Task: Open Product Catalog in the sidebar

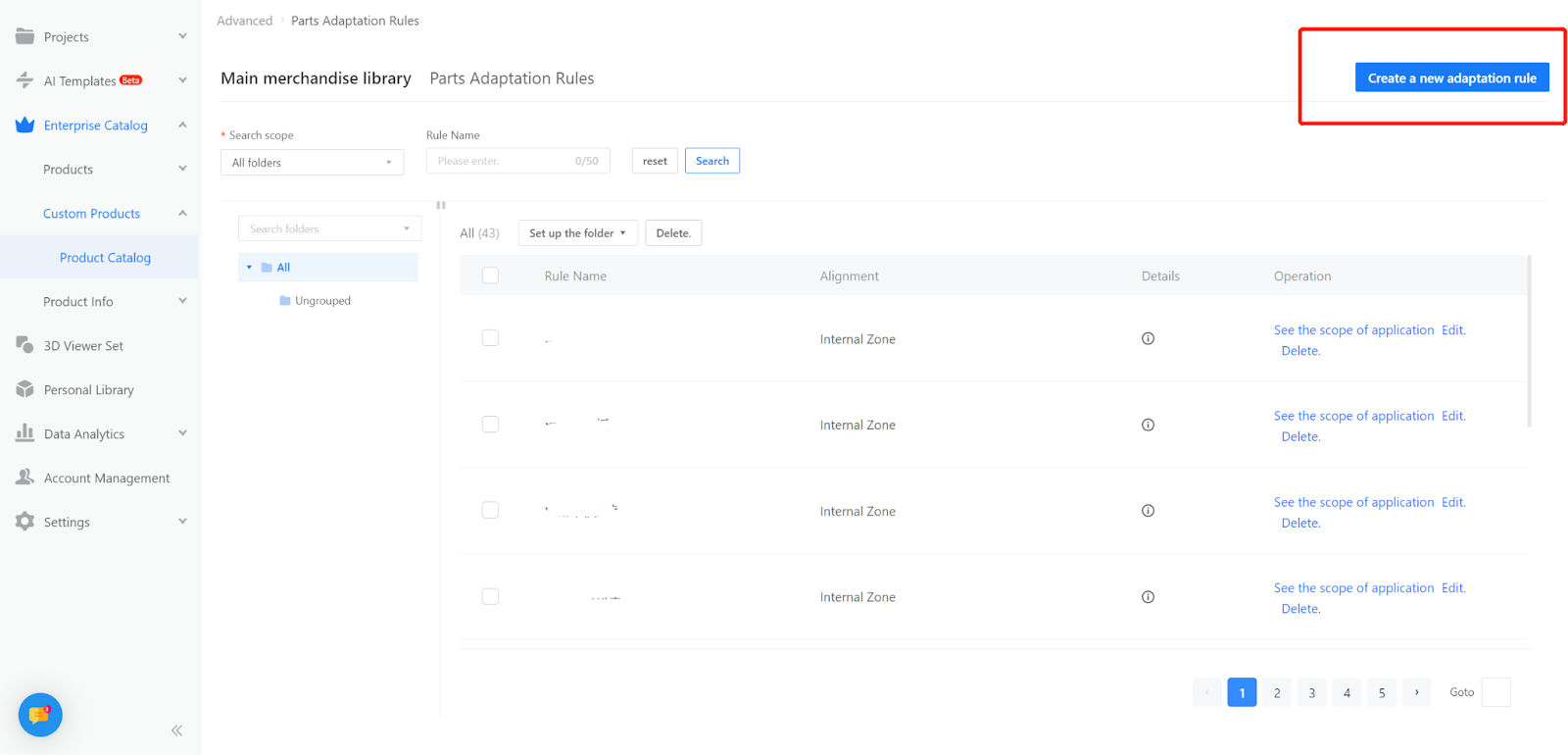Action: coord(105,258)
